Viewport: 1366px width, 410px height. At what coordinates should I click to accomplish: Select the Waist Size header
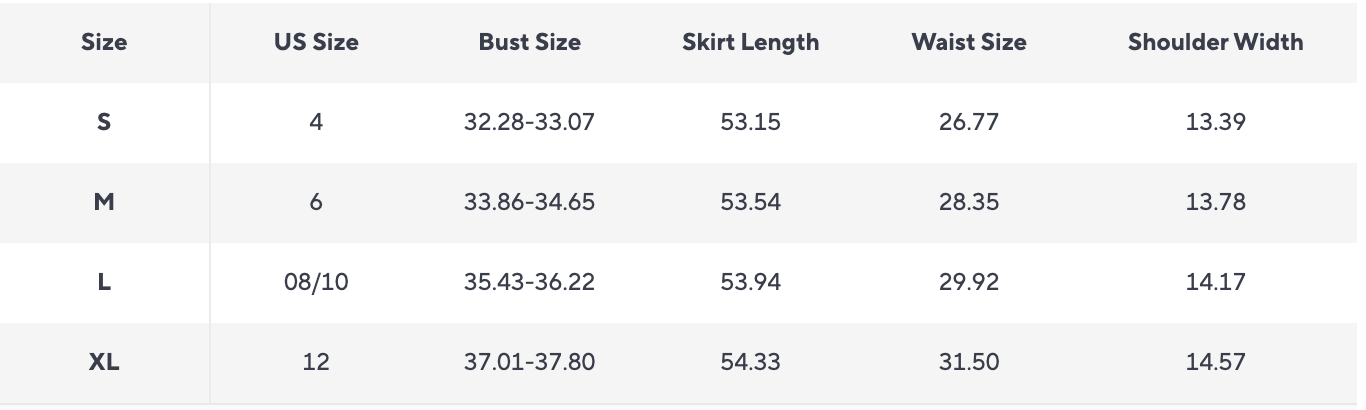click(x=968, y=42)
